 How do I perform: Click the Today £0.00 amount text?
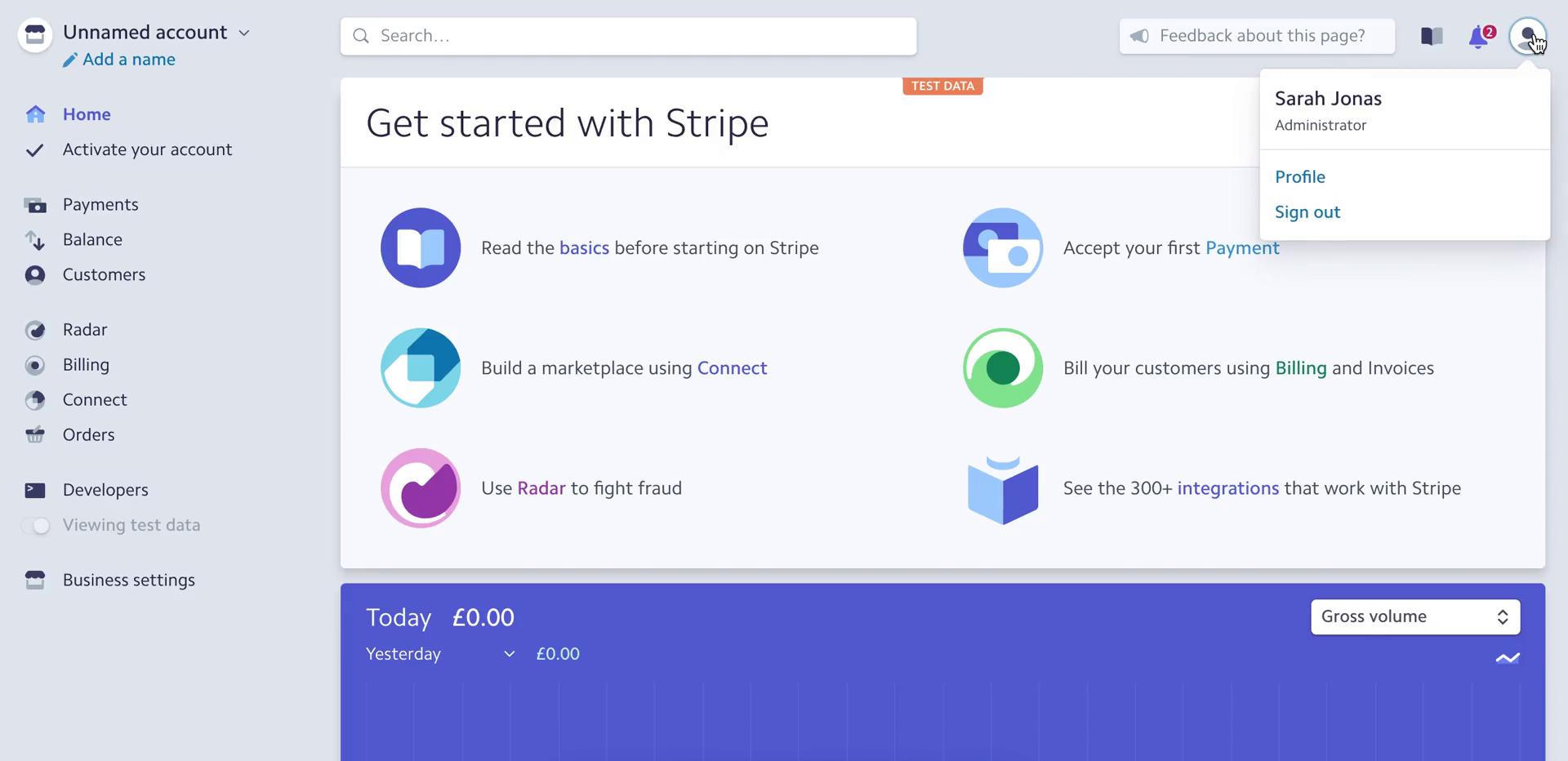[x=483, y=618]
